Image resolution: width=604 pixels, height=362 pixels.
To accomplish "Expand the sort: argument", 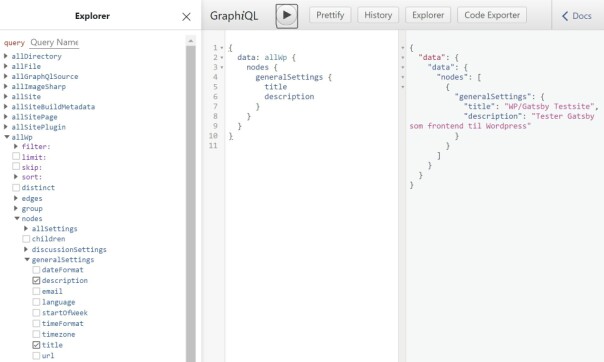I will click(x=16, y=177).
